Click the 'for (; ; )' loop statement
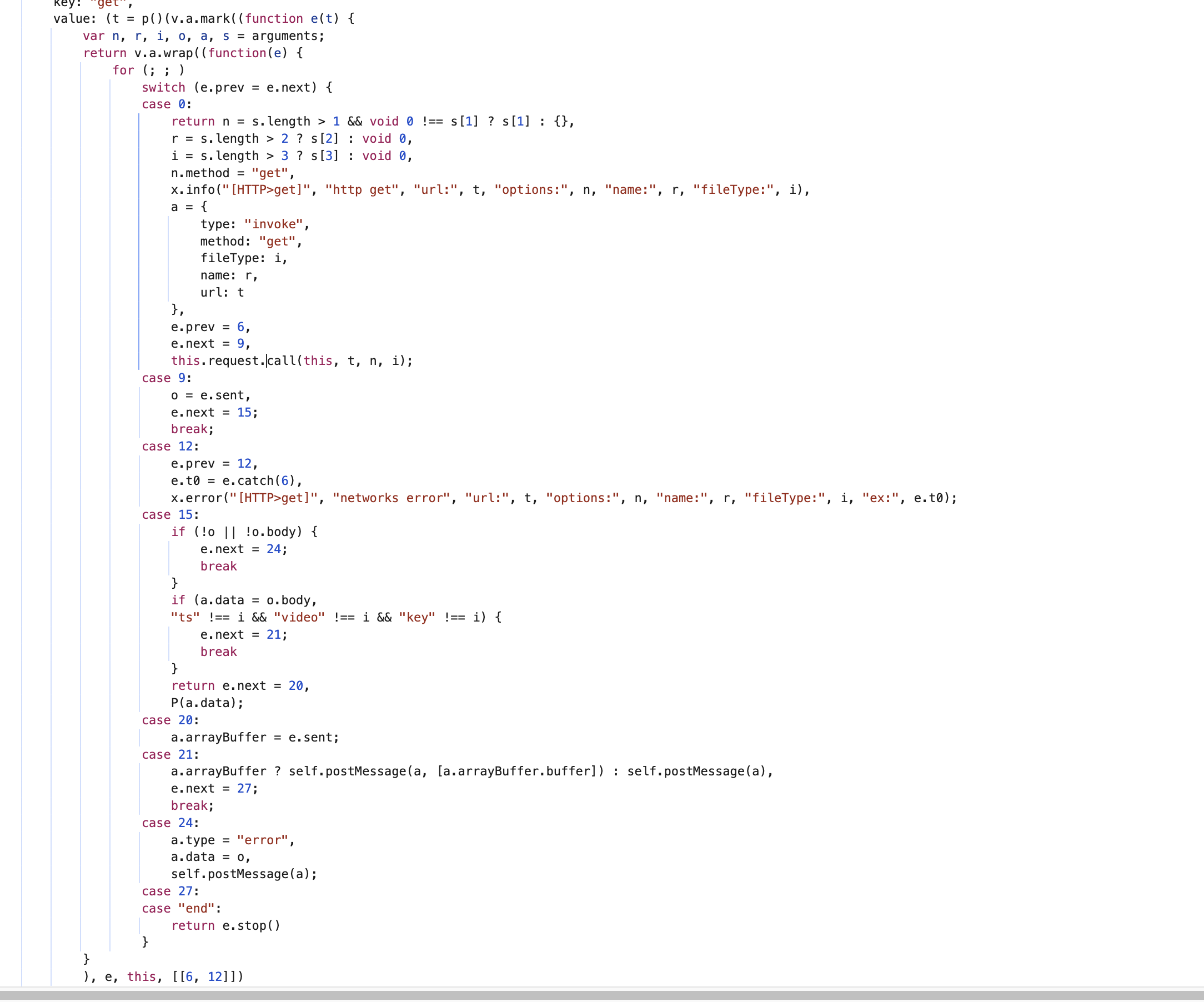The image size is (1204, 1002). pyautogui.click(x=148, y=70)
